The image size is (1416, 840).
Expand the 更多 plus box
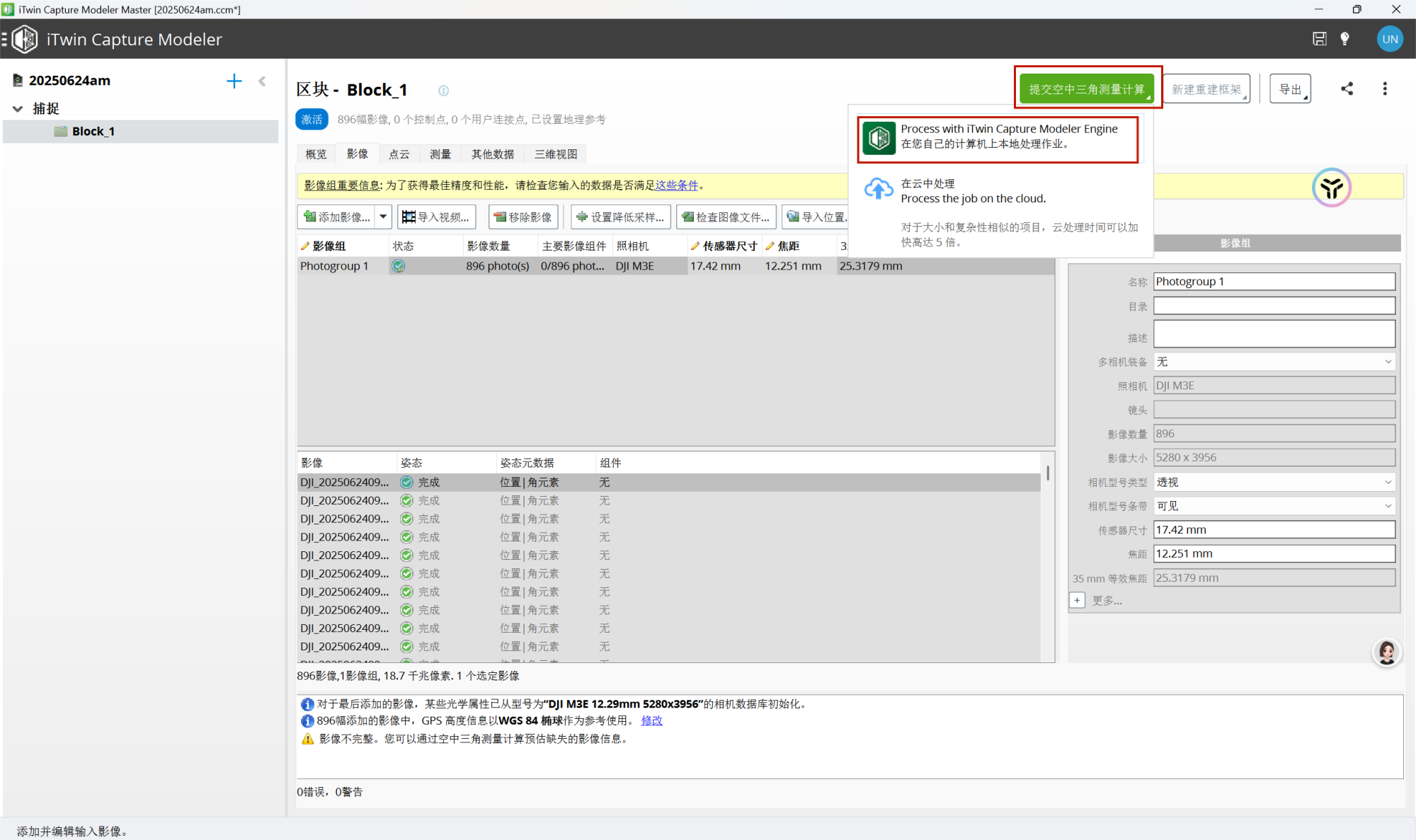pos(1077,600)
